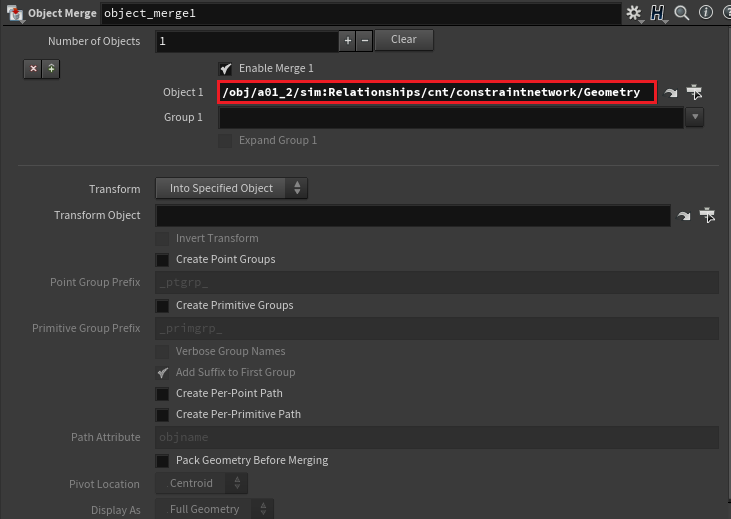Toggle Enable Merge 1 checkbox
731x519 pixels.
[226, 69]
